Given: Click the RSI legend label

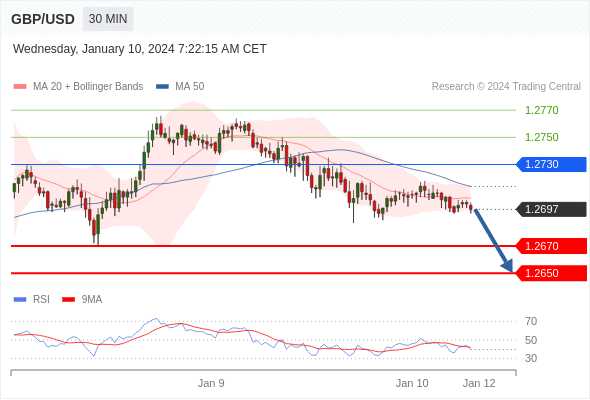Looking at the screenshot, I should [x=41, y=300].
